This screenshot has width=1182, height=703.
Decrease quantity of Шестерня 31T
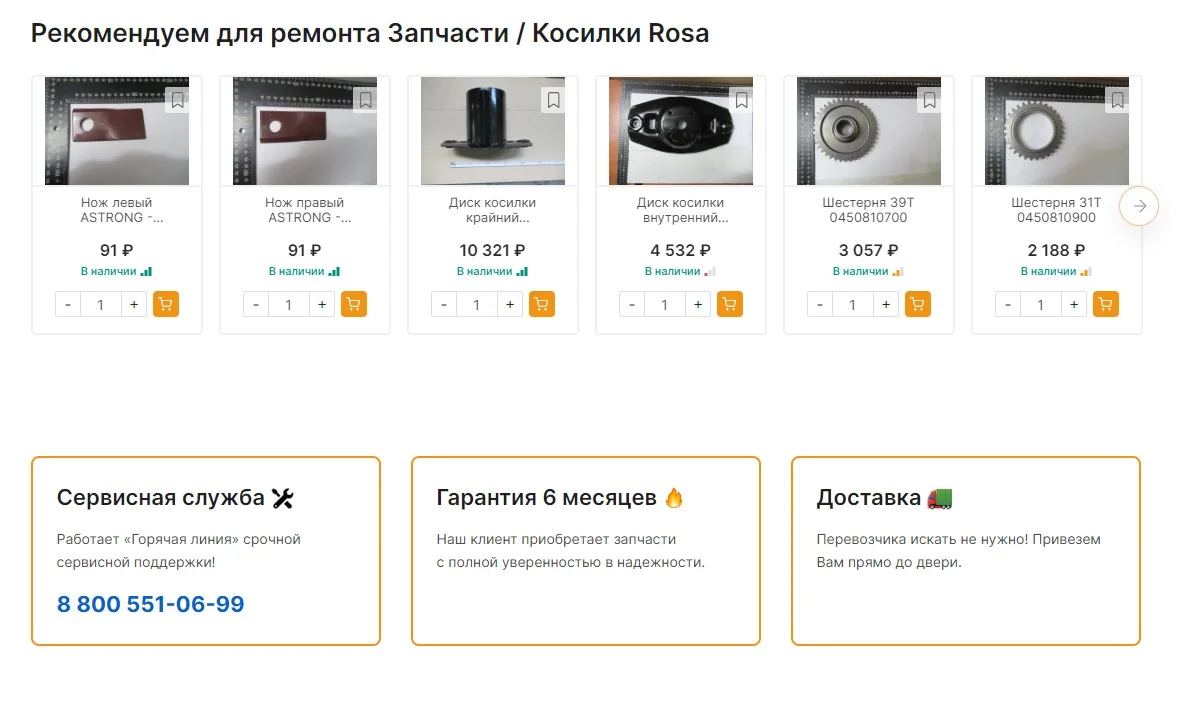click(x=1008, y=305)
